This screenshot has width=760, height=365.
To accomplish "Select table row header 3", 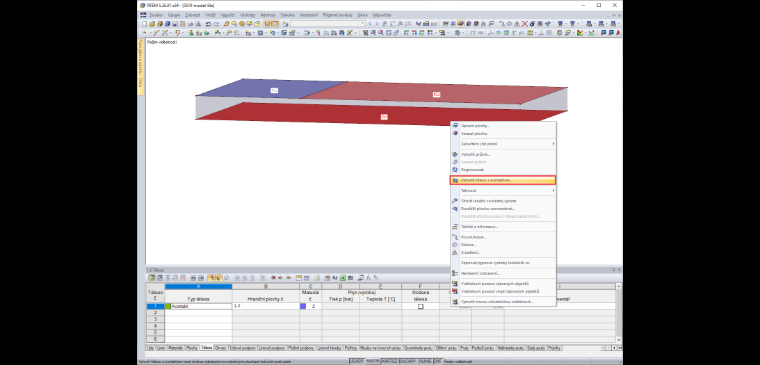I will (155, 319).
